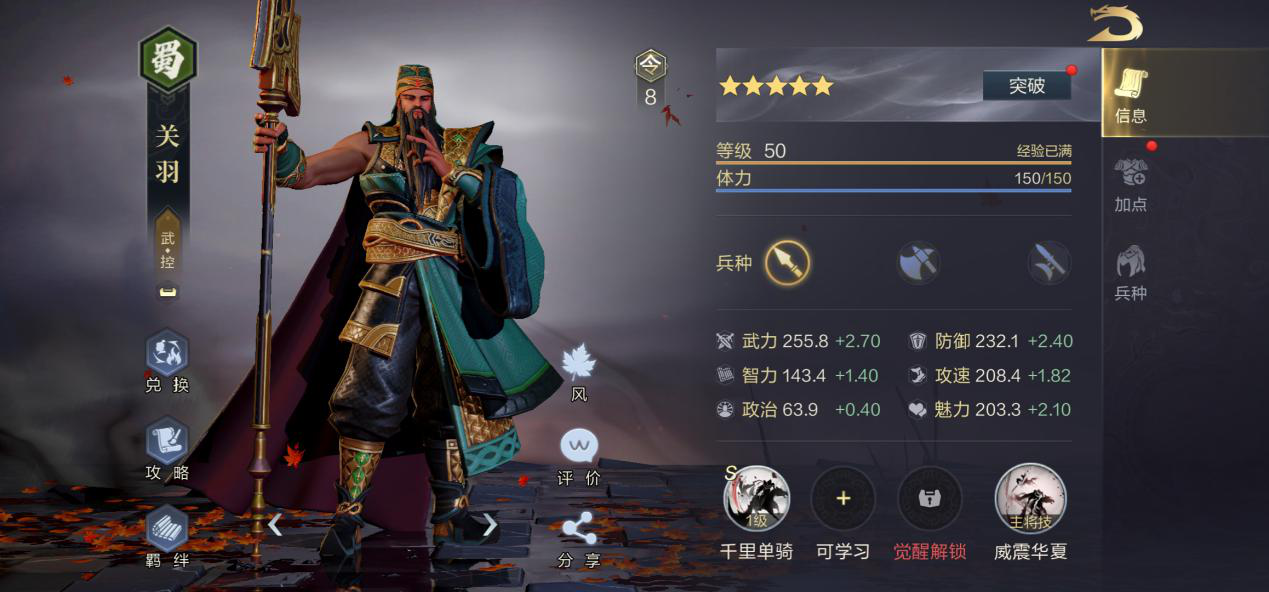
Task: Click the 突破 breakthrough button
Action: click(x=1027, y=86)
